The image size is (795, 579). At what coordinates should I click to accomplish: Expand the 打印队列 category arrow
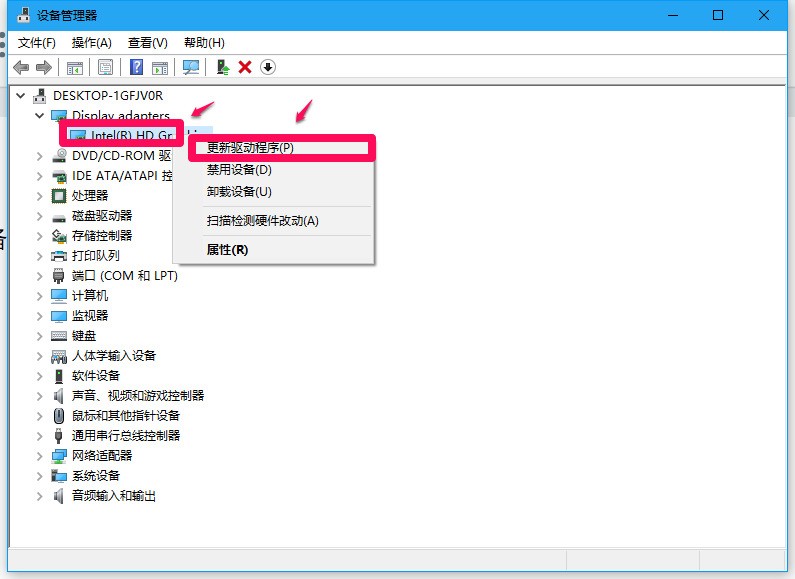click(x=40, y=256)
